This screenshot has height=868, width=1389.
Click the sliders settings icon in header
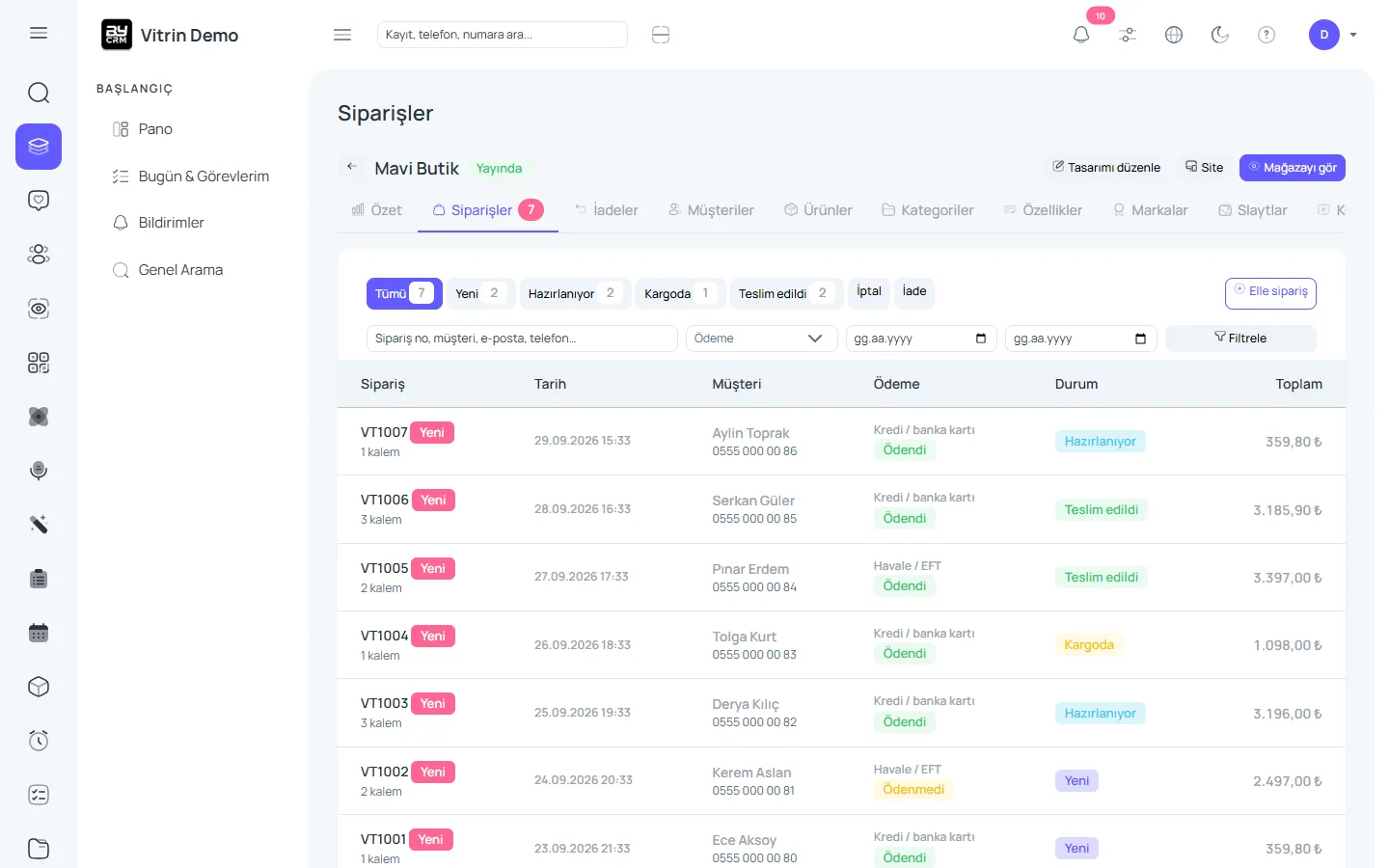click(x=1128, y=35)
